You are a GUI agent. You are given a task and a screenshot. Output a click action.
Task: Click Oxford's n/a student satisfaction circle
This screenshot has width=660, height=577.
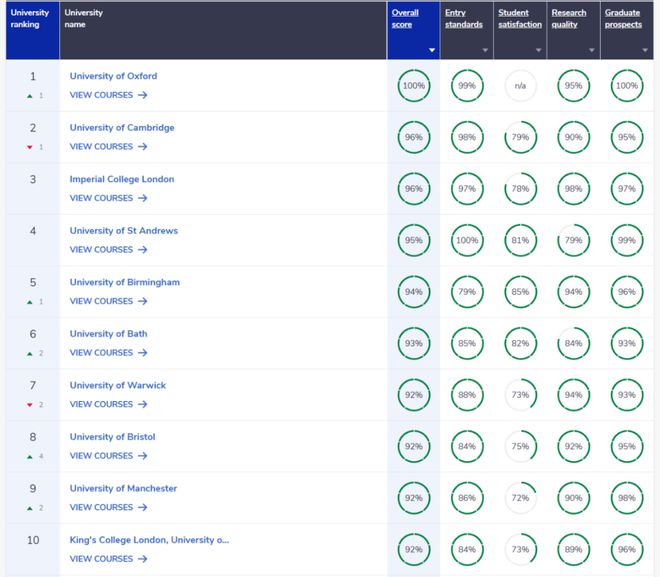tap(520, 86)
